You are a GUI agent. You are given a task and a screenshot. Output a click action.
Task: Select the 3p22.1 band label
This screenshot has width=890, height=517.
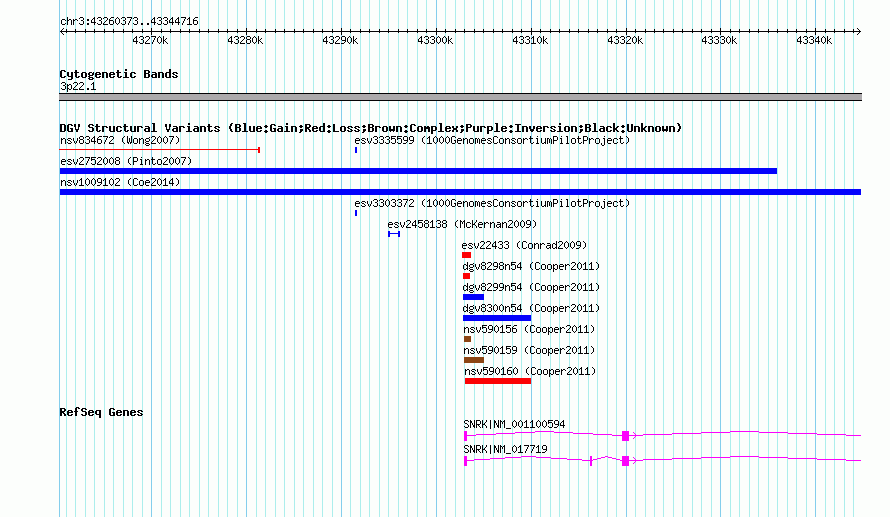[78, 86]
